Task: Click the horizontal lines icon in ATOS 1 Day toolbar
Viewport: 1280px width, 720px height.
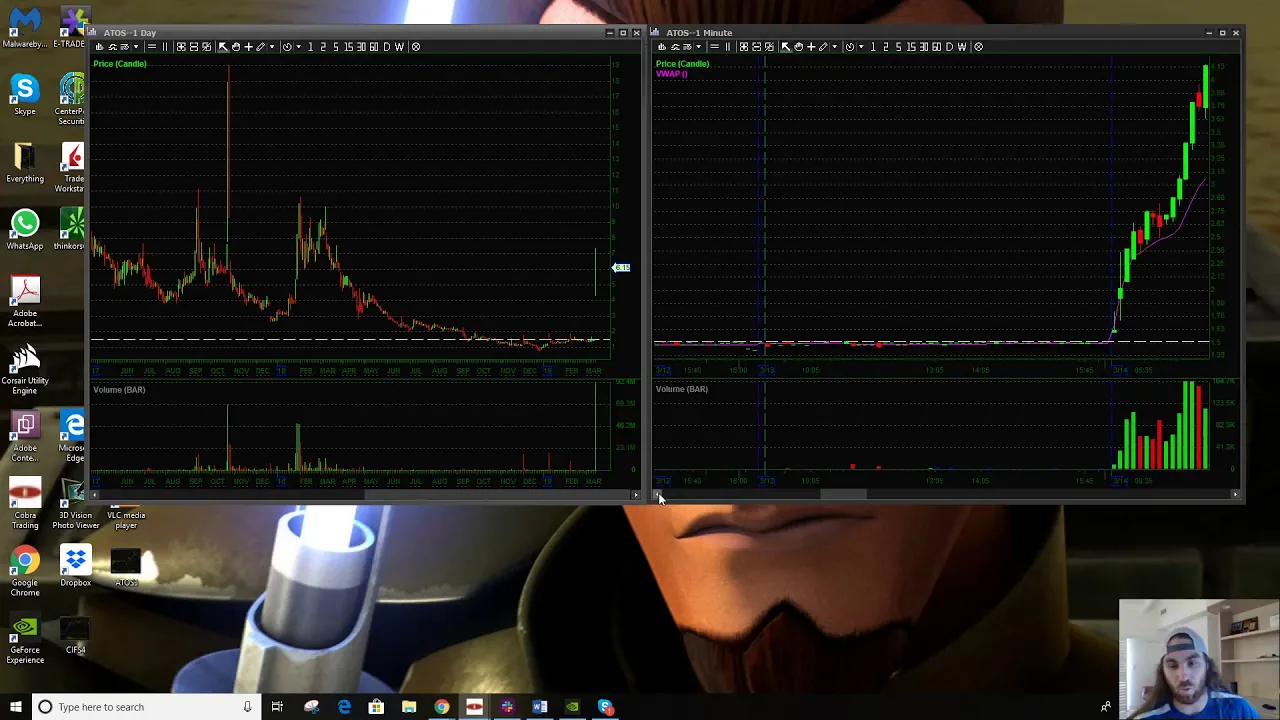Action: click(152, 46)
